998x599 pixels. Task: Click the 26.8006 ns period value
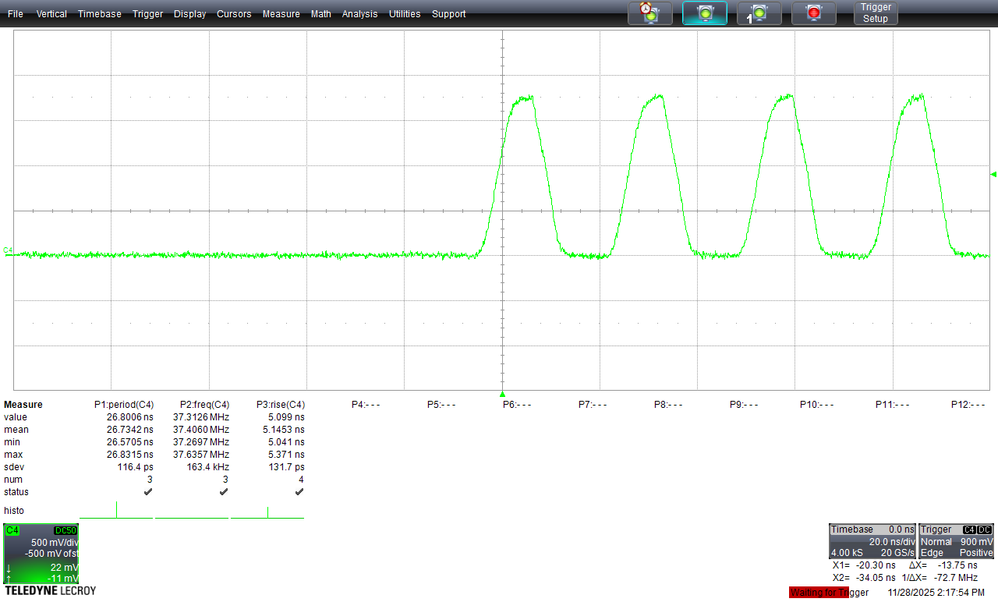click(x=130, y=418)
